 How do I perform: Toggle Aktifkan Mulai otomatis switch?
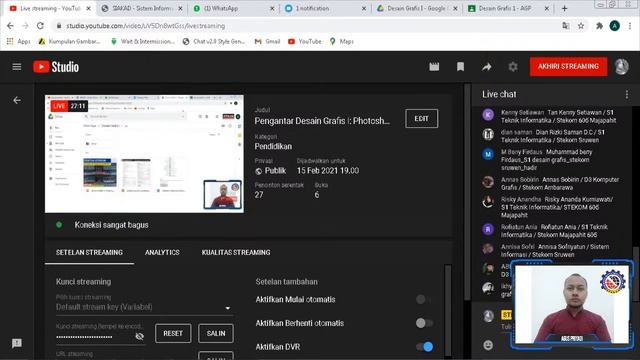tap(424, 299)
